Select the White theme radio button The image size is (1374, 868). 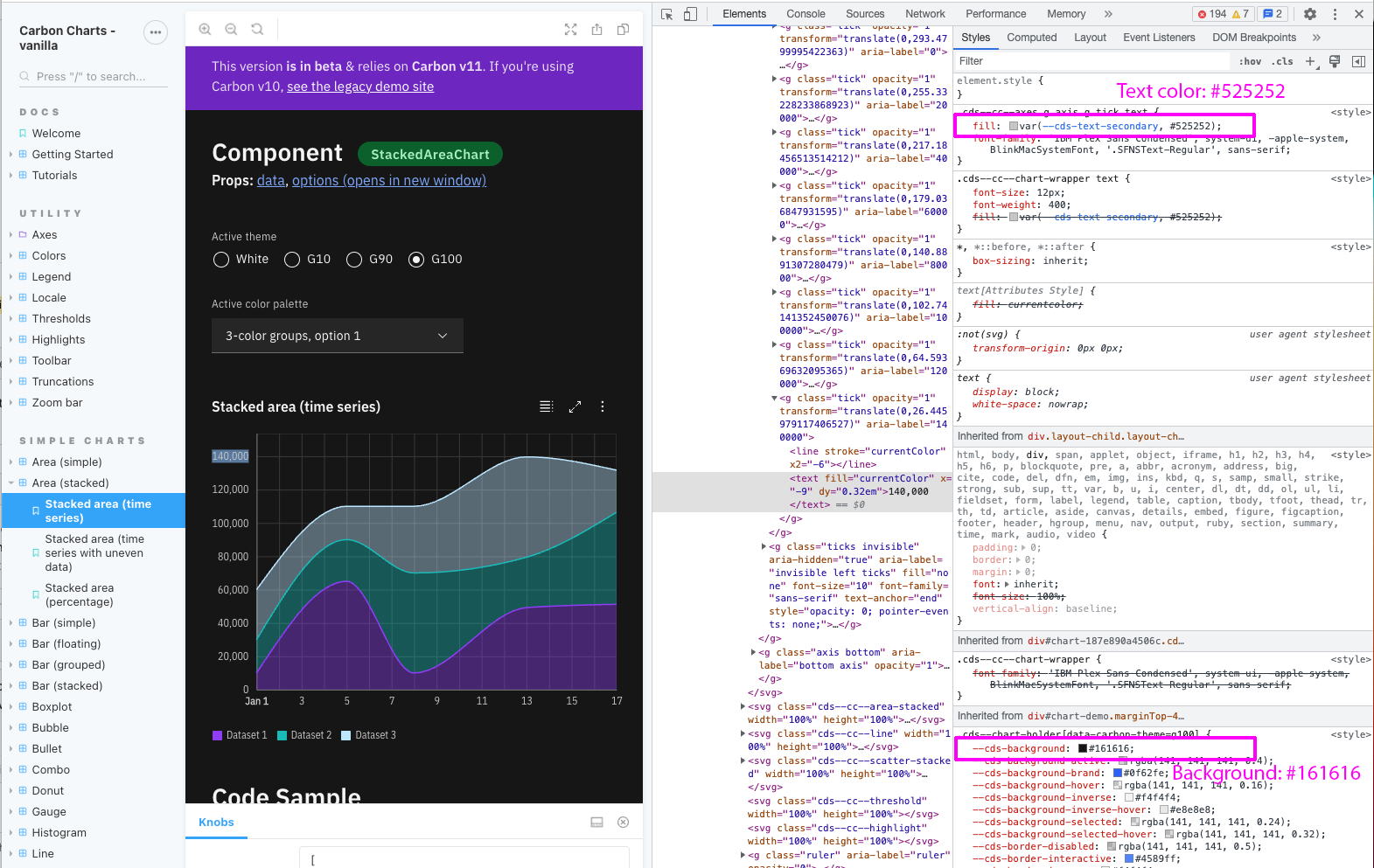point(221,260)
